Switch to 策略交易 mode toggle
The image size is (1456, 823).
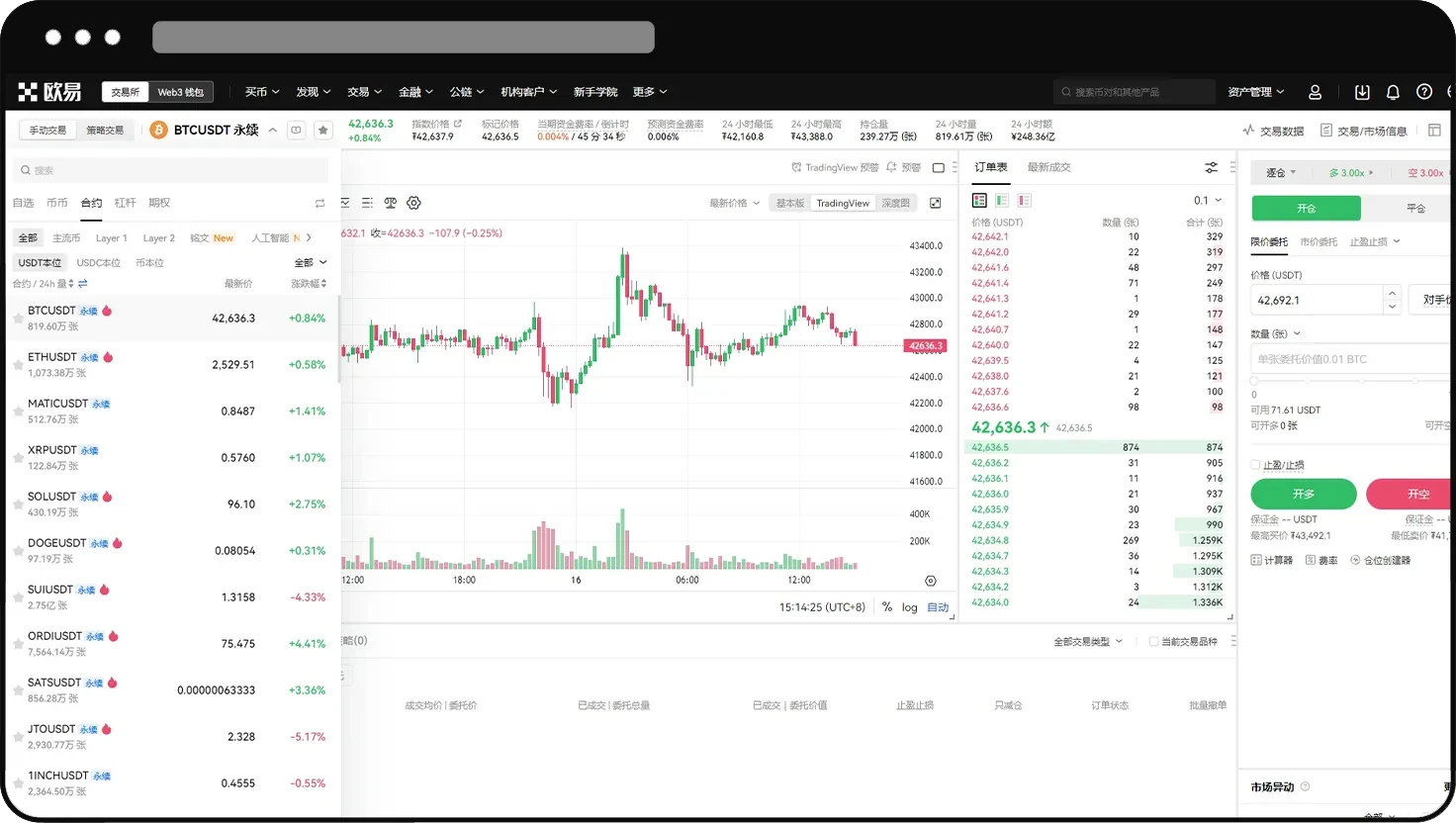coord(105,131)
